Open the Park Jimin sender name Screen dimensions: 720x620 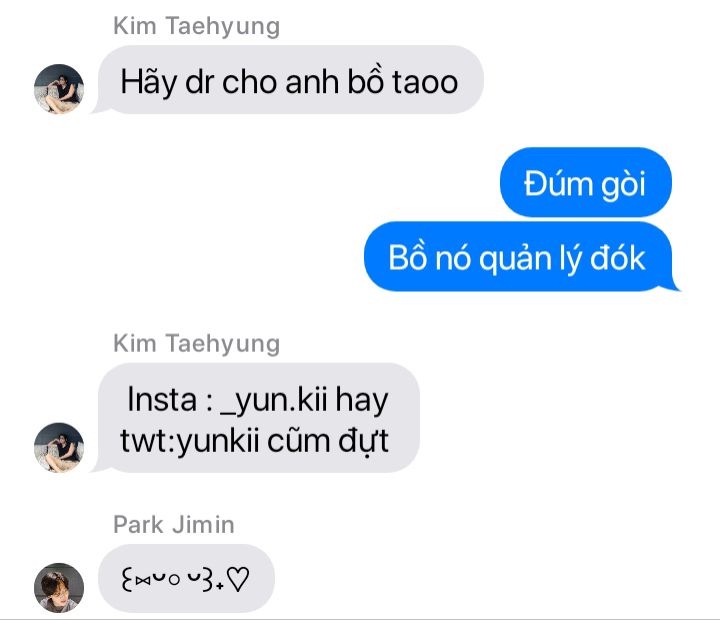click(174, 524)
